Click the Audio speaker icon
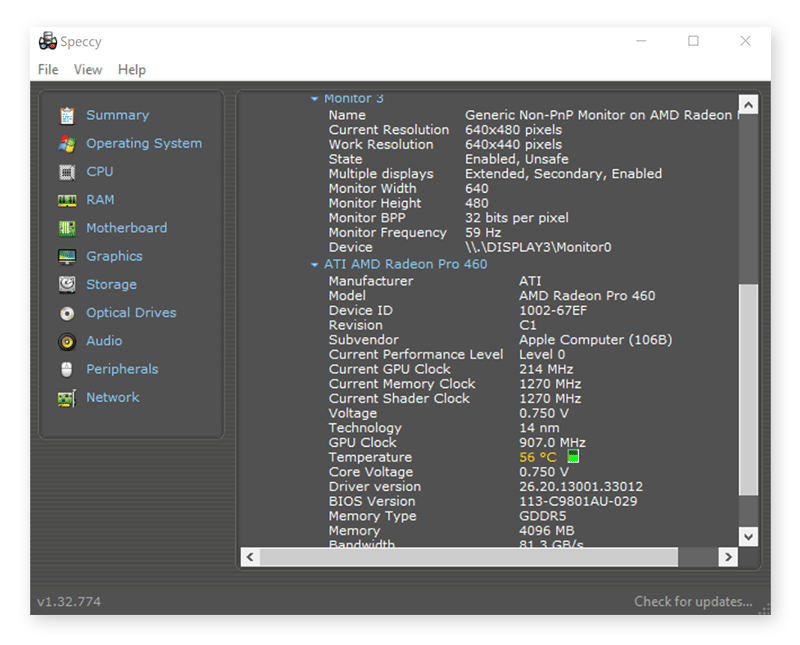The image size is (800, 645). (67, 341)
